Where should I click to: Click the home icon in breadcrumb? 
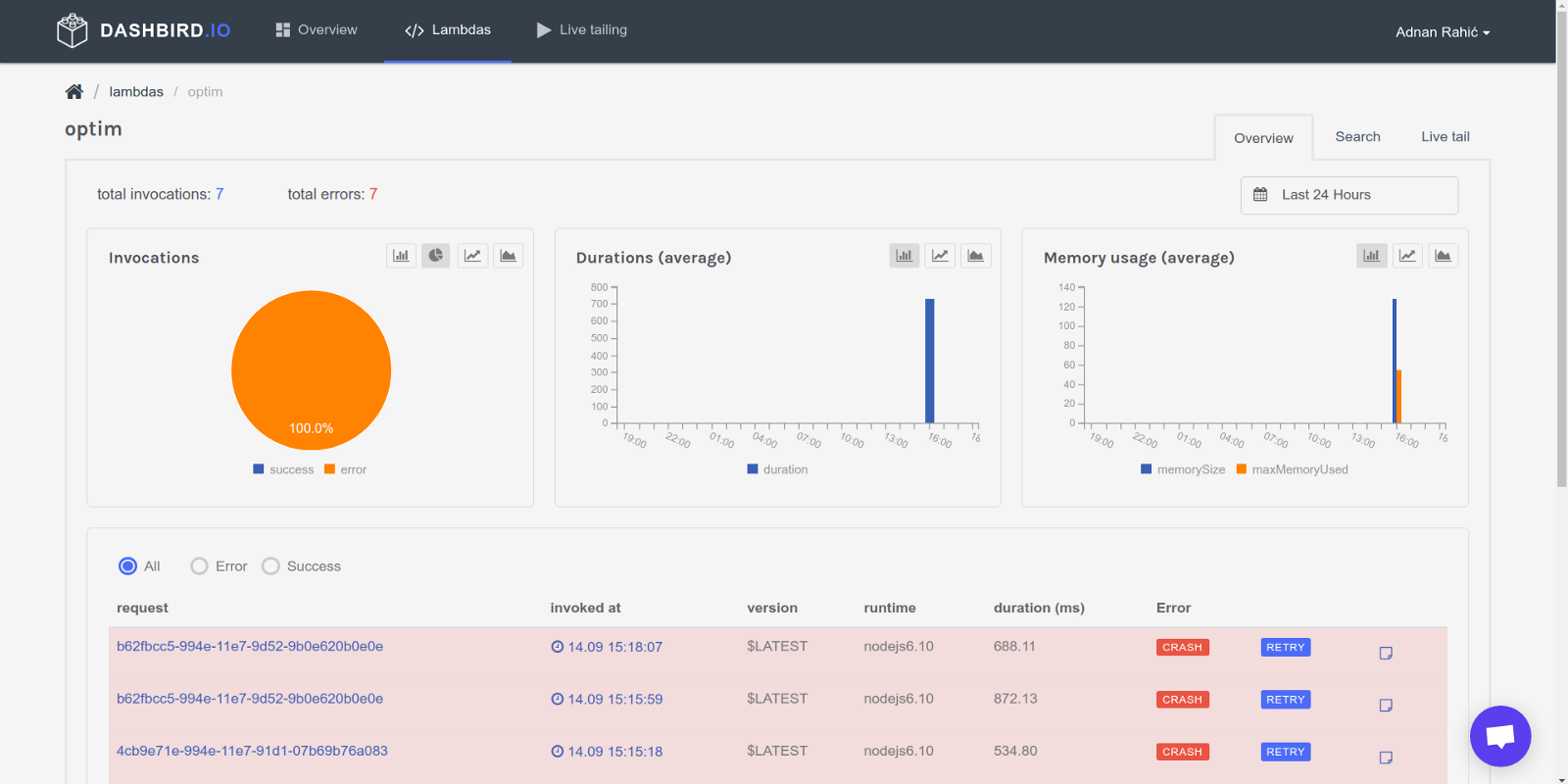[x=74, y=92]
